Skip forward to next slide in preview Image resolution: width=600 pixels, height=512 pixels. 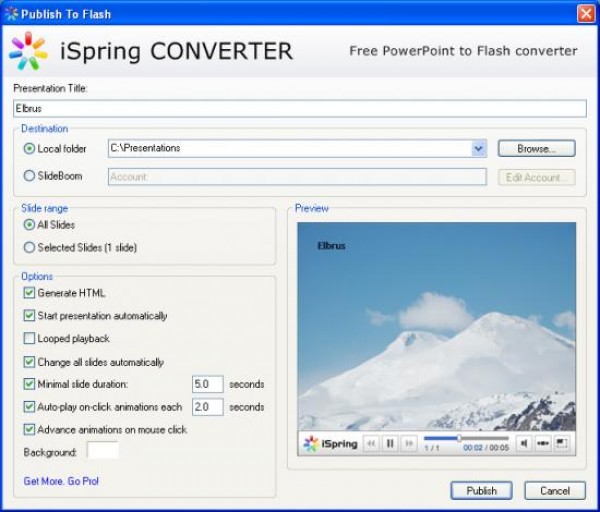(409, 444)
